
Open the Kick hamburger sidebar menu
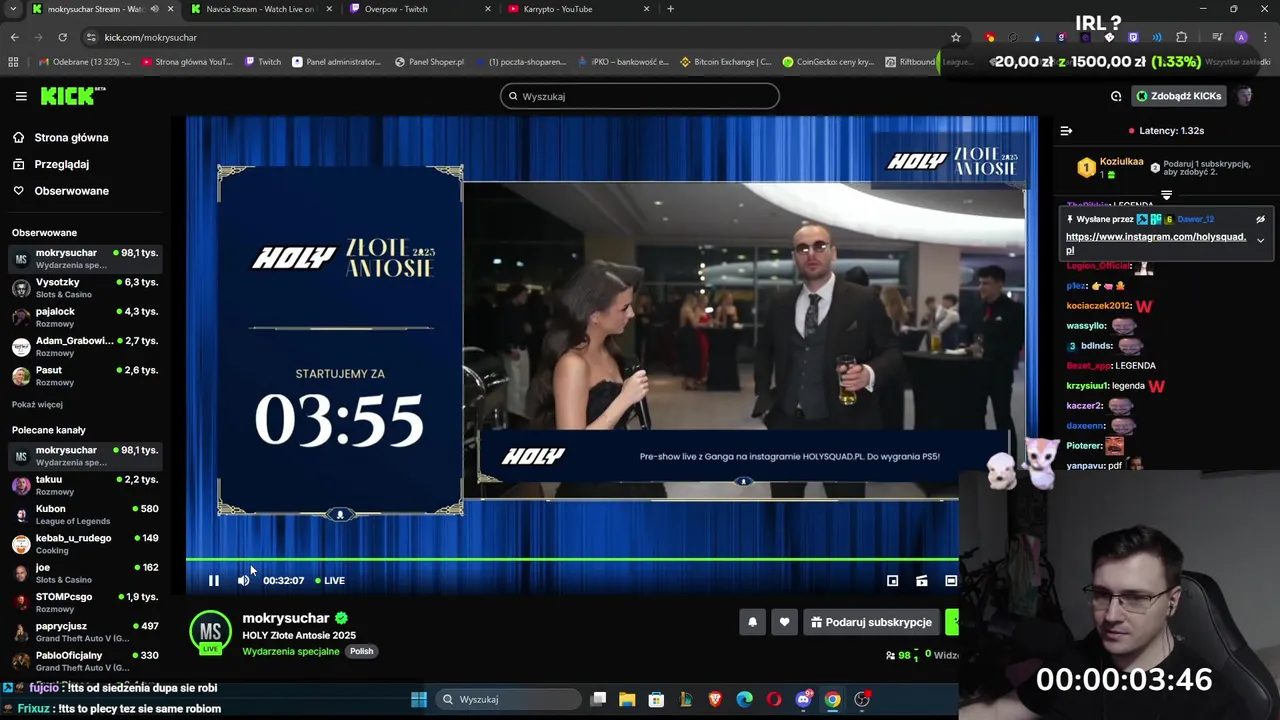21,96
